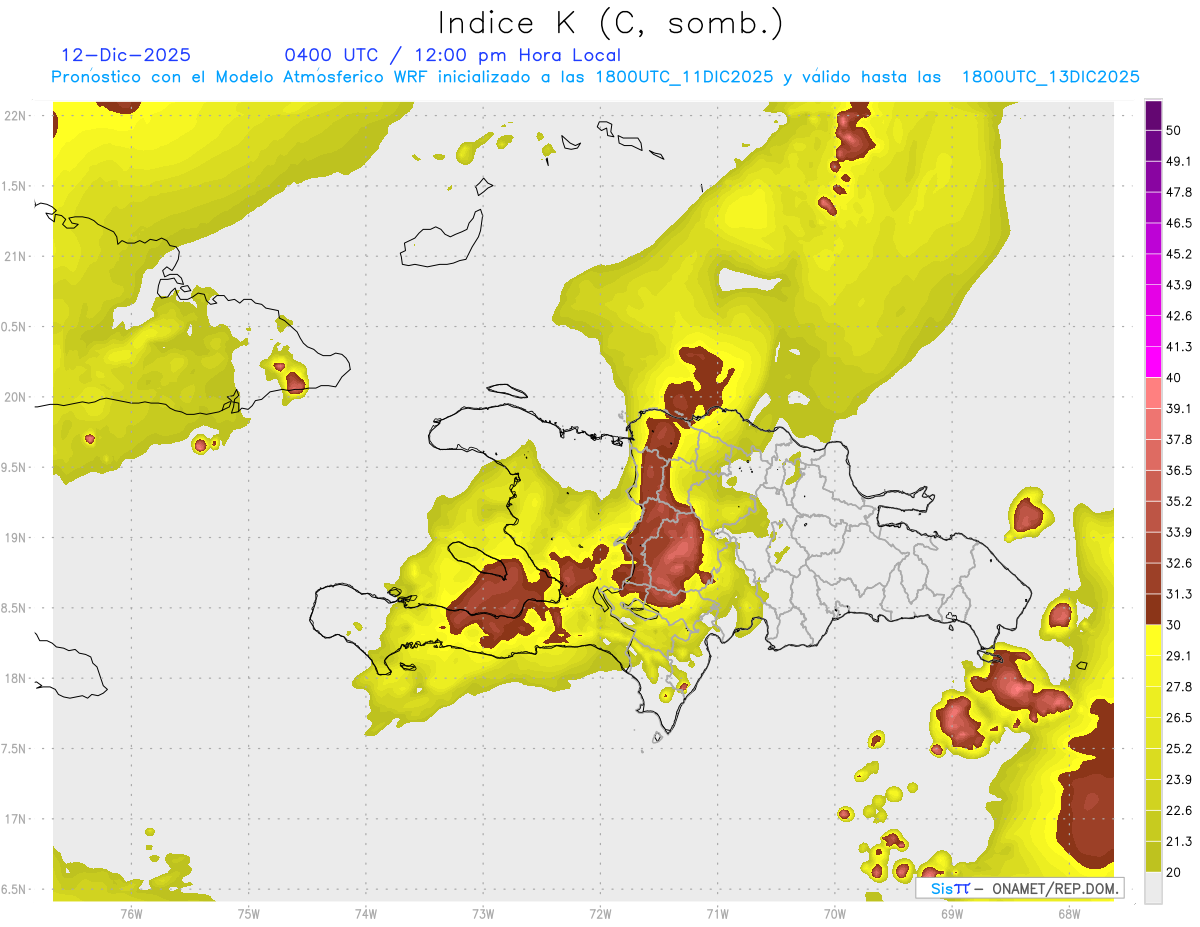Screen dimensions: 1200x927
Task: Click the colorbar value "43.9"
Action: tap(1179, 285)
